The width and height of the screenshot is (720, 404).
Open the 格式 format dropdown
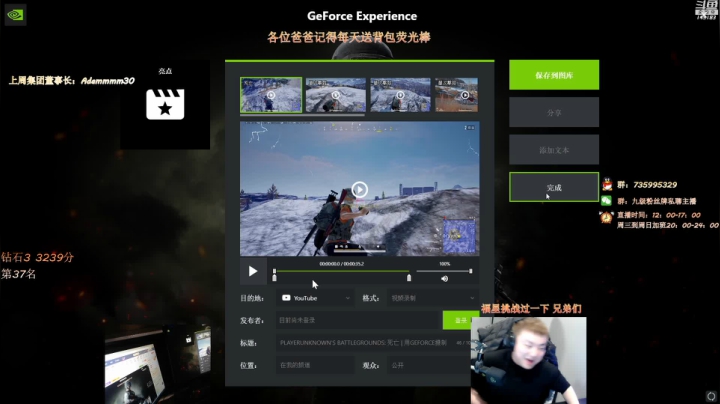433,298
